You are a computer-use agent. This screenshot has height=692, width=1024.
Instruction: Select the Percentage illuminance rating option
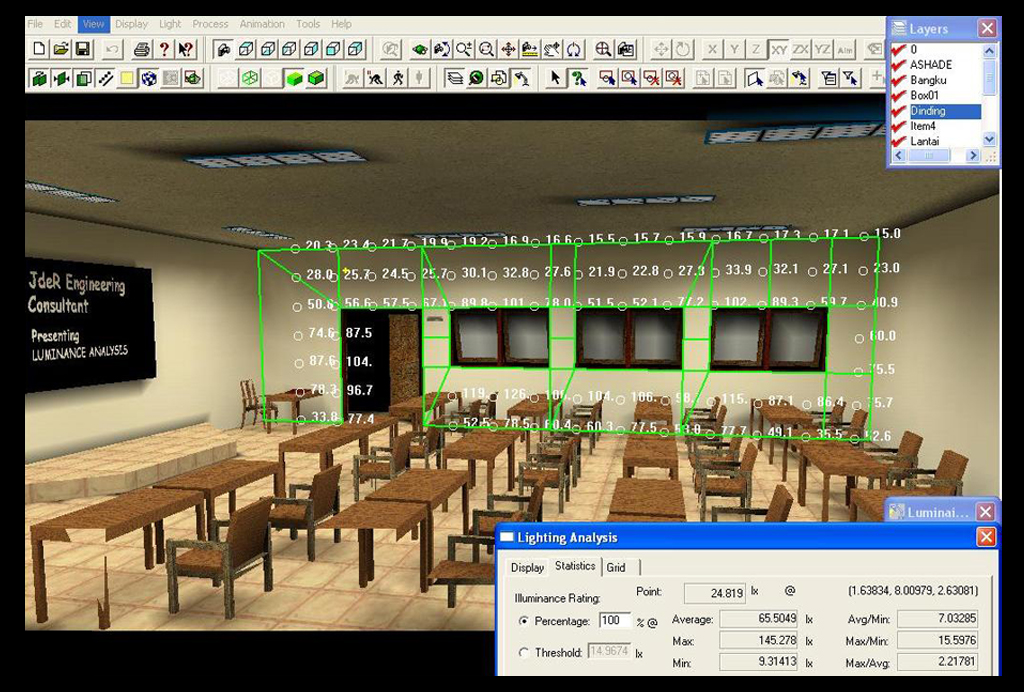(x=523, y=621)
